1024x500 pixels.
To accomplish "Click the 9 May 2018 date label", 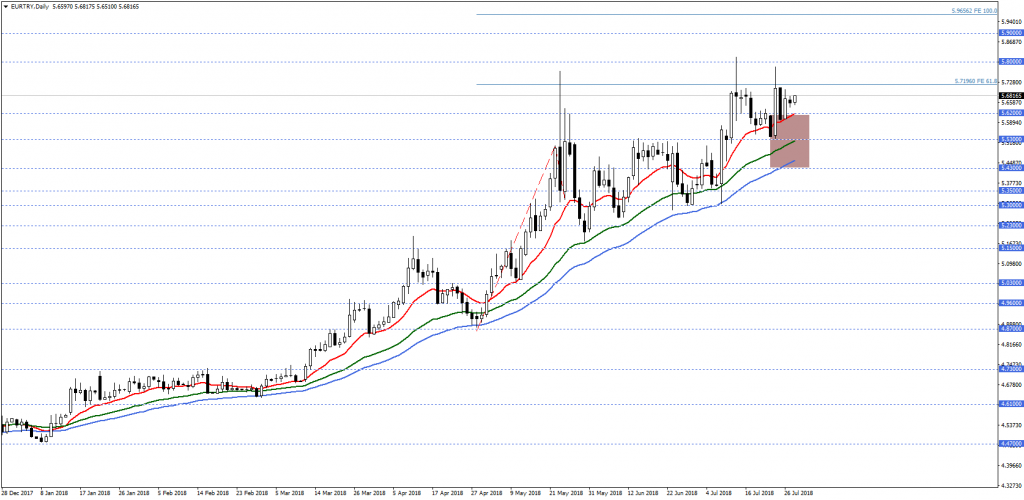I will tap(526, 493).
